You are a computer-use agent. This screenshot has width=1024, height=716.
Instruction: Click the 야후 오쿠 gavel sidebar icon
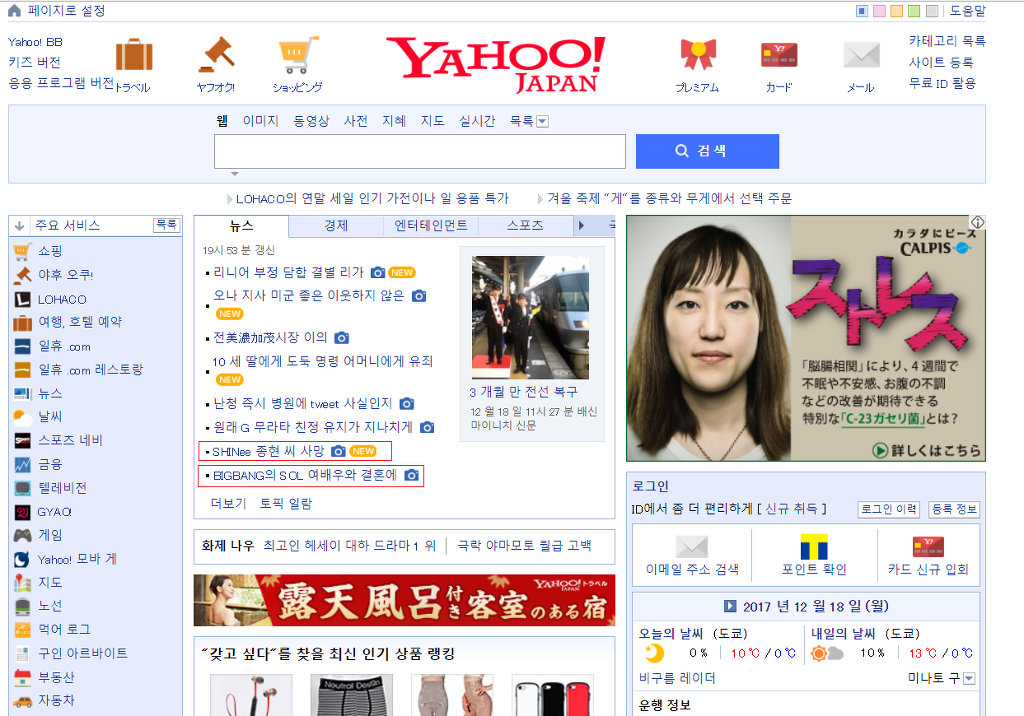pyautogui.click(x=22, y=275)
